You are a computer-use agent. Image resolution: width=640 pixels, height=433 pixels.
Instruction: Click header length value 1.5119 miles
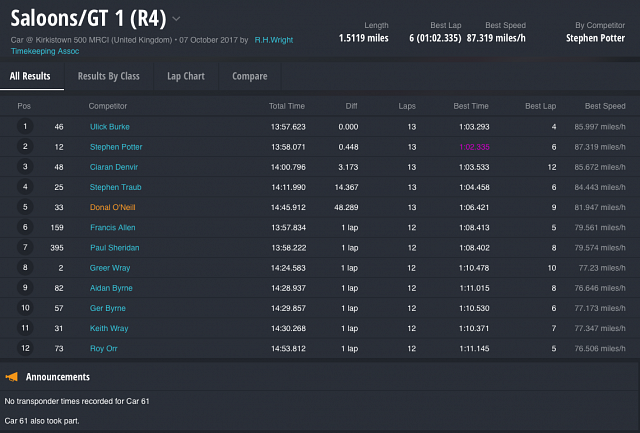(x=363, y=38)
